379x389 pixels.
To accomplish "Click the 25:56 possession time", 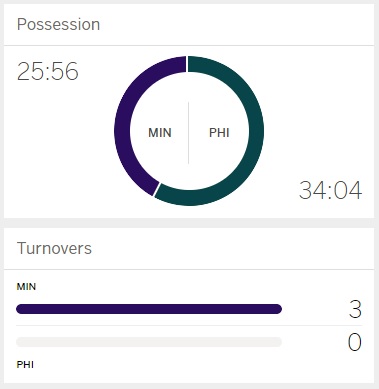I will pyautogui.click(x=48, y=71).
